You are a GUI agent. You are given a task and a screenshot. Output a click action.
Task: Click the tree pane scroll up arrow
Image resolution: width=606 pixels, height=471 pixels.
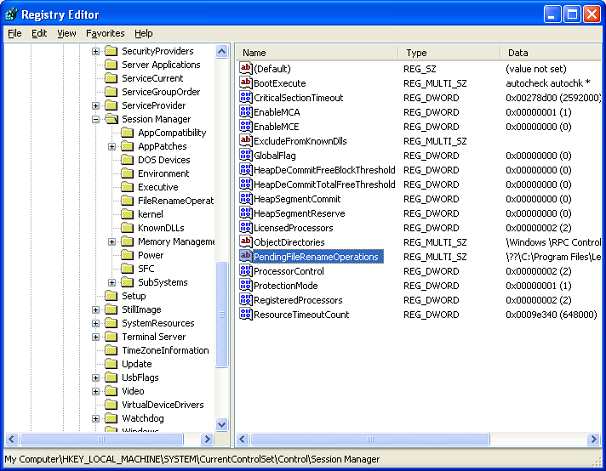pos(222,51)
